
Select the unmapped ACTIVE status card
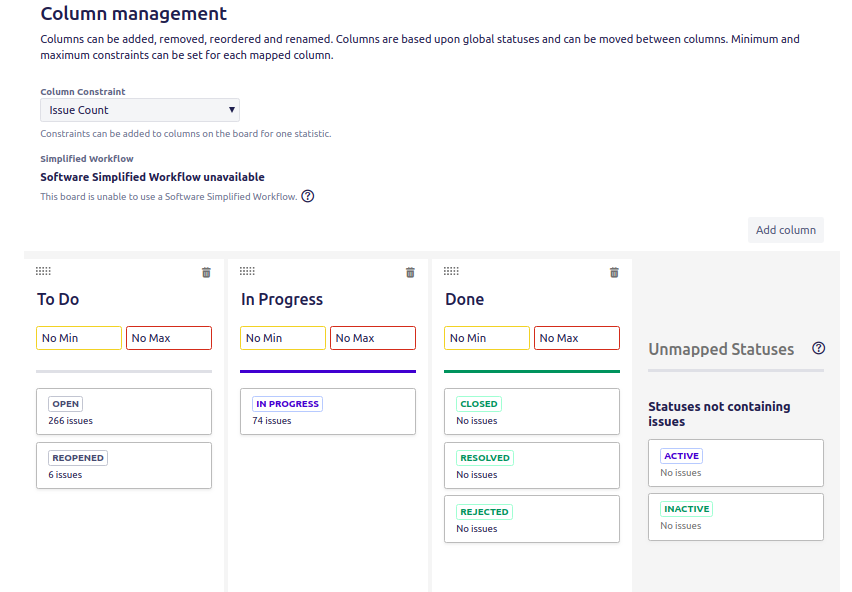tap(736, 463)
